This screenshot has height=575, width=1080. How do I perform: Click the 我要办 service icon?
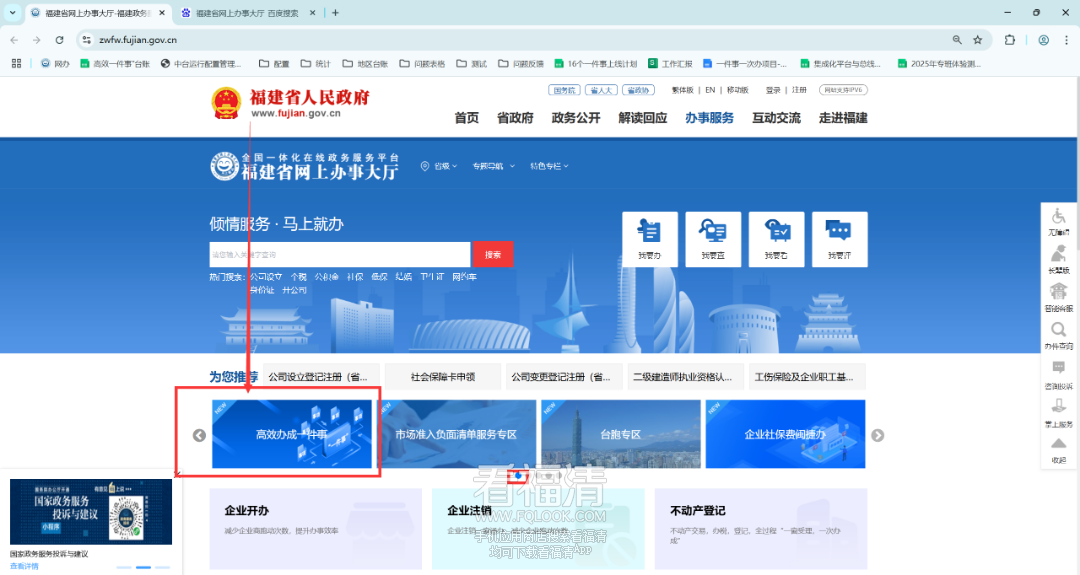pos(649,239)
